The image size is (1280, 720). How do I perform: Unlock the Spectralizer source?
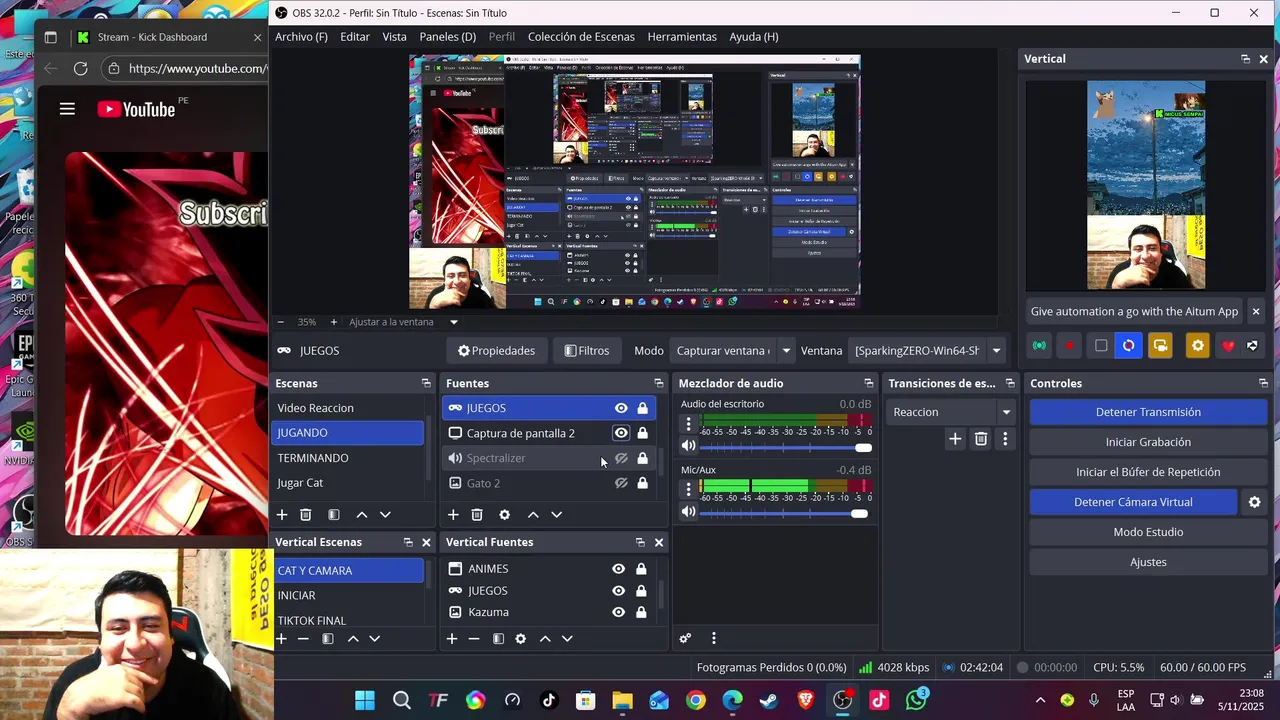coord(643,458)
